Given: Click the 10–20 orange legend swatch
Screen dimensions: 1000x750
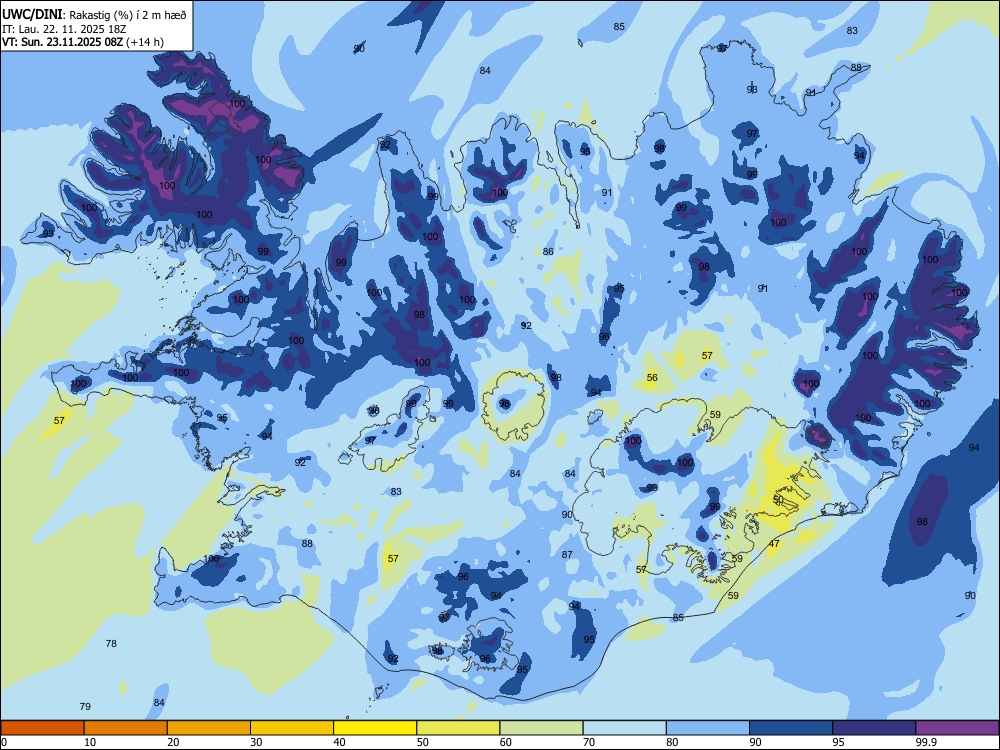Looking at the screenshot, I should pyautogui.click(x=126, y=728).
